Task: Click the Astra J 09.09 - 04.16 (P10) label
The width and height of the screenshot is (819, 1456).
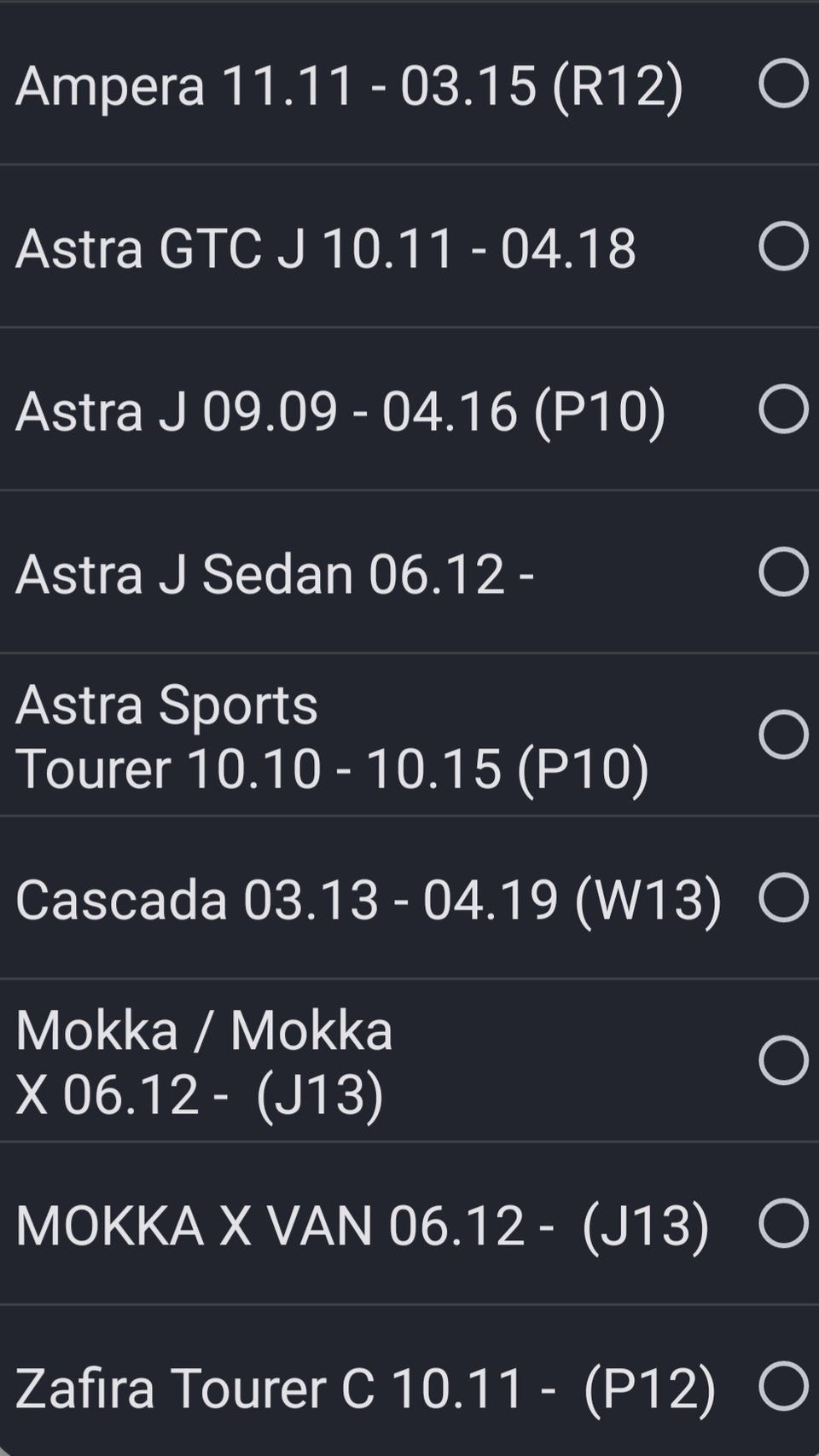Action: click(x=340, y=411)
